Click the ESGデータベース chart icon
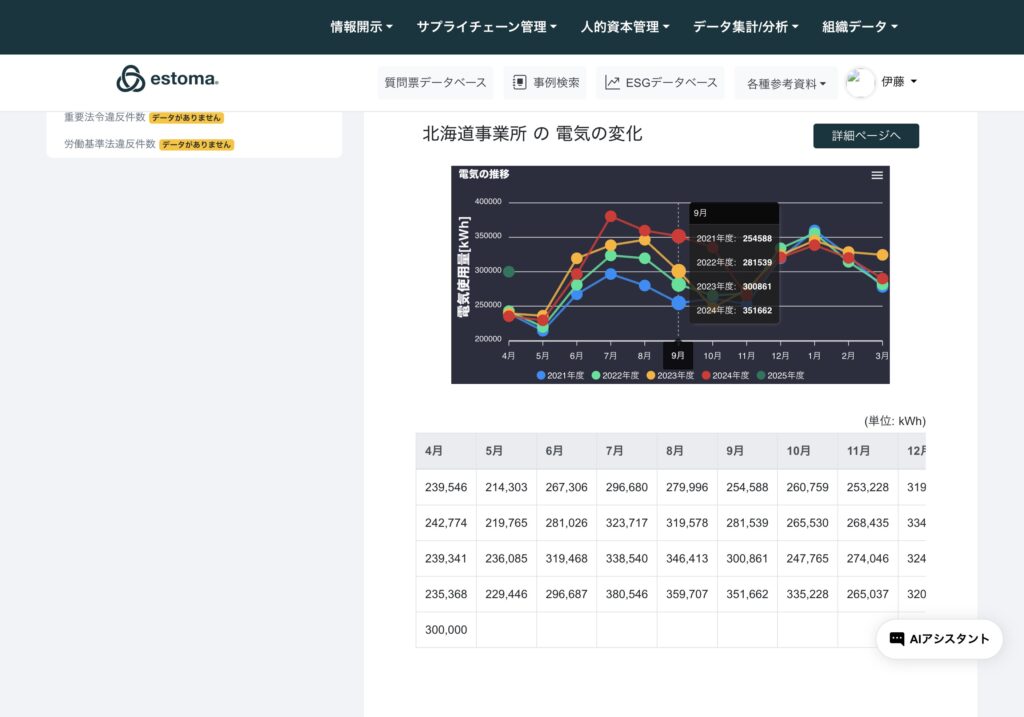 click(x=612, y=83)
